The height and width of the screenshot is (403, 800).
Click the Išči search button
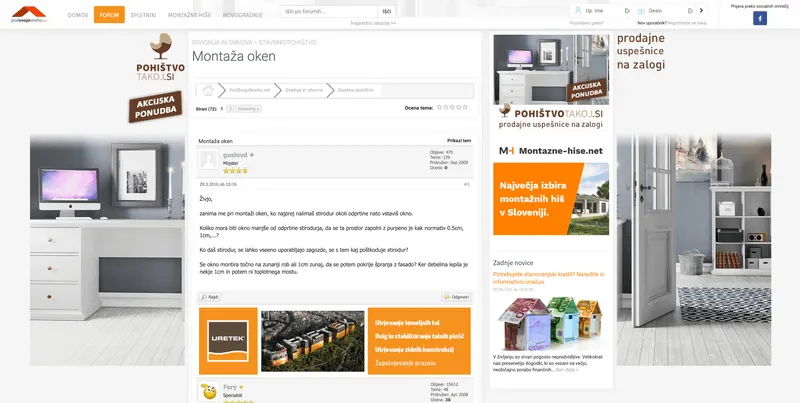tap(387, 11)
